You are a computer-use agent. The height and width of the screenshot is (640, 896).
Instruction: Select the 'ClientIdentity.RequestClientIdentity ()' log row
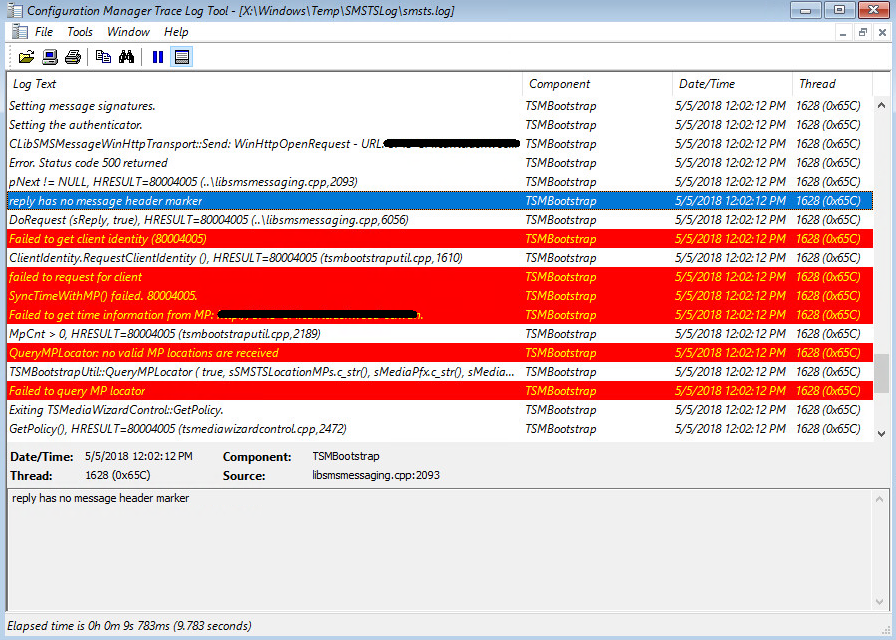click(x=440, y=258)
